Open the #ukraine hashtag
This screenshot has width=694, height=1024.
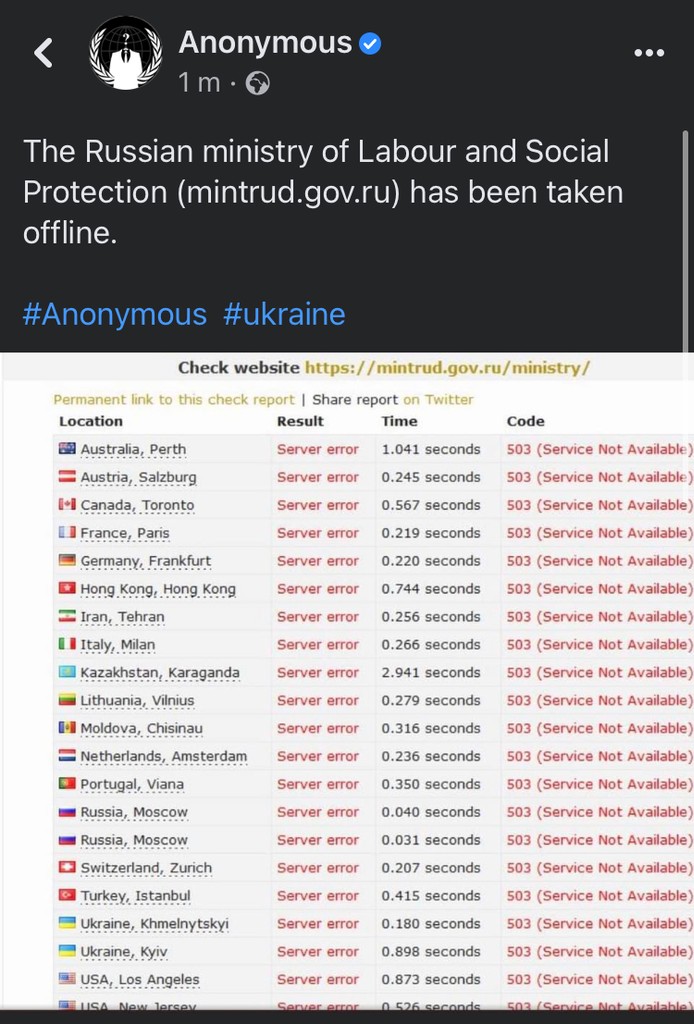coord(284,314)
